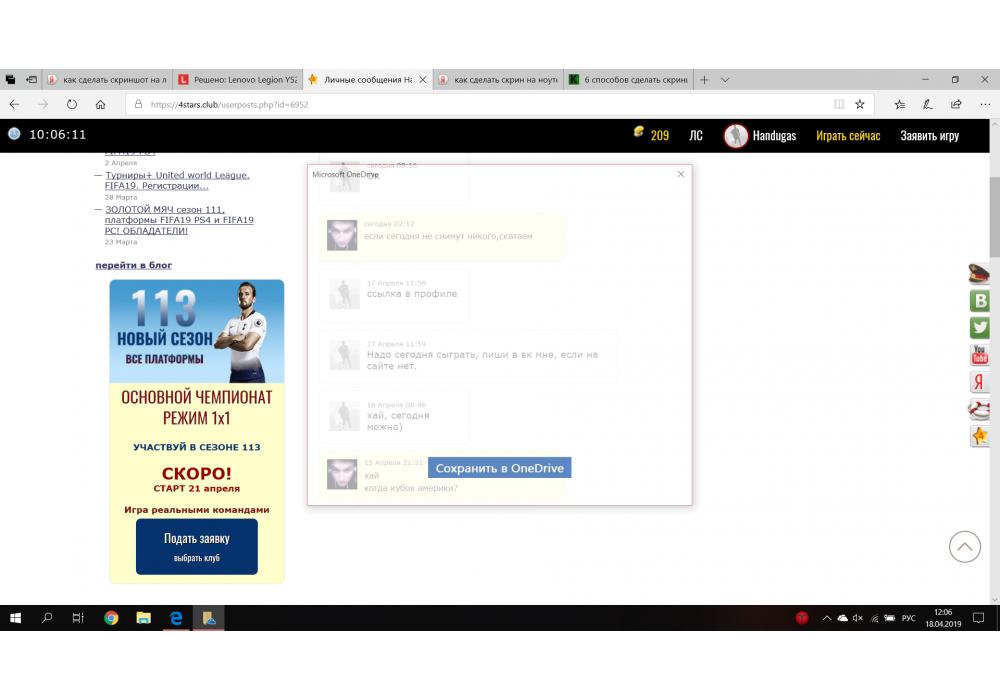Add page to favorites with star icon
Screen dimensions: 1000x700
click(x=859, y=104)
